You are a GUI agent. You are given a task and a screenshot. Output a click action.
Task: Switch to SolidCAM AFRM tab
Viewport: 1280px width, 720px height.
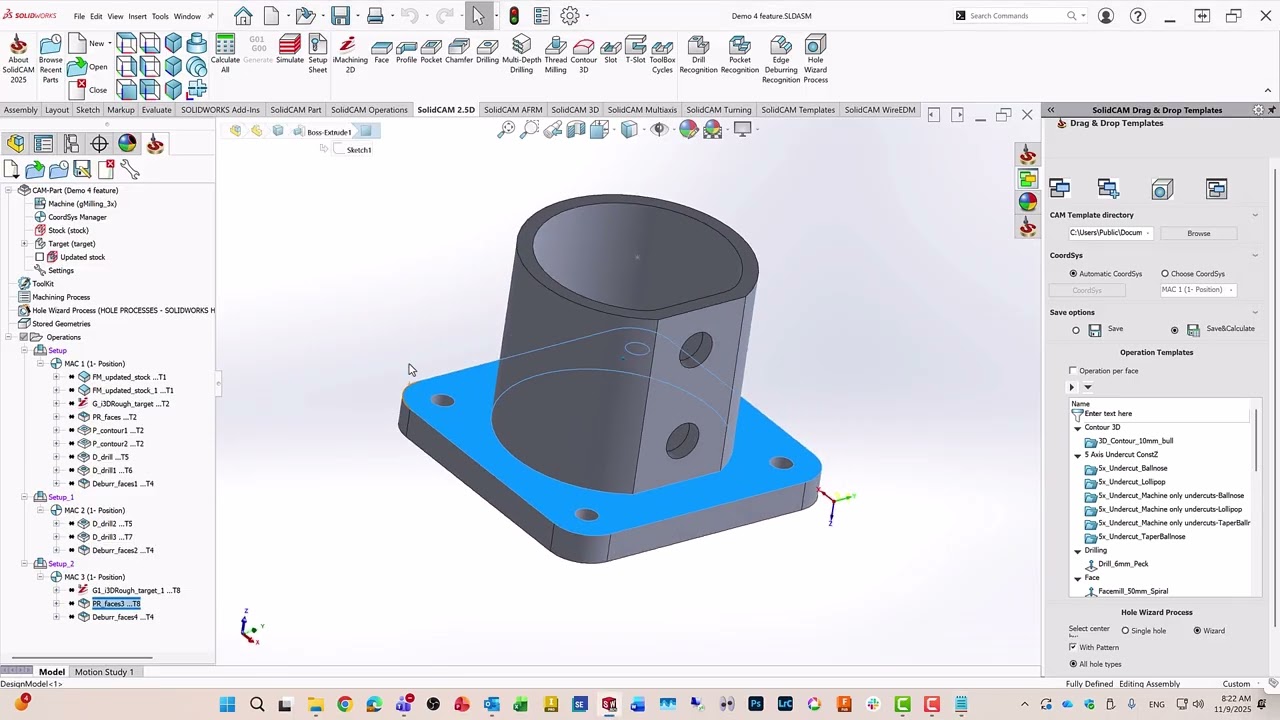(x=512, y=110)
